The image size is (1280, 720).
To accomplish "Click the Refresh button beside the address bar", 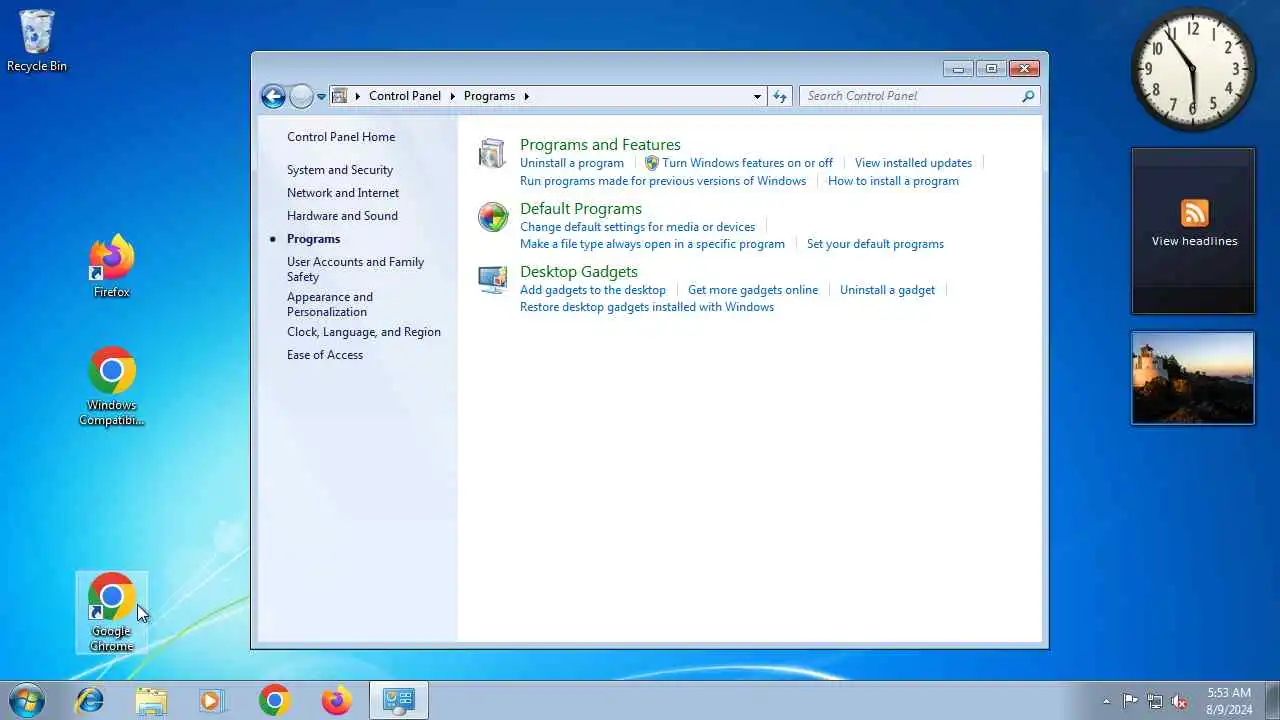I will tap(780, 96).
